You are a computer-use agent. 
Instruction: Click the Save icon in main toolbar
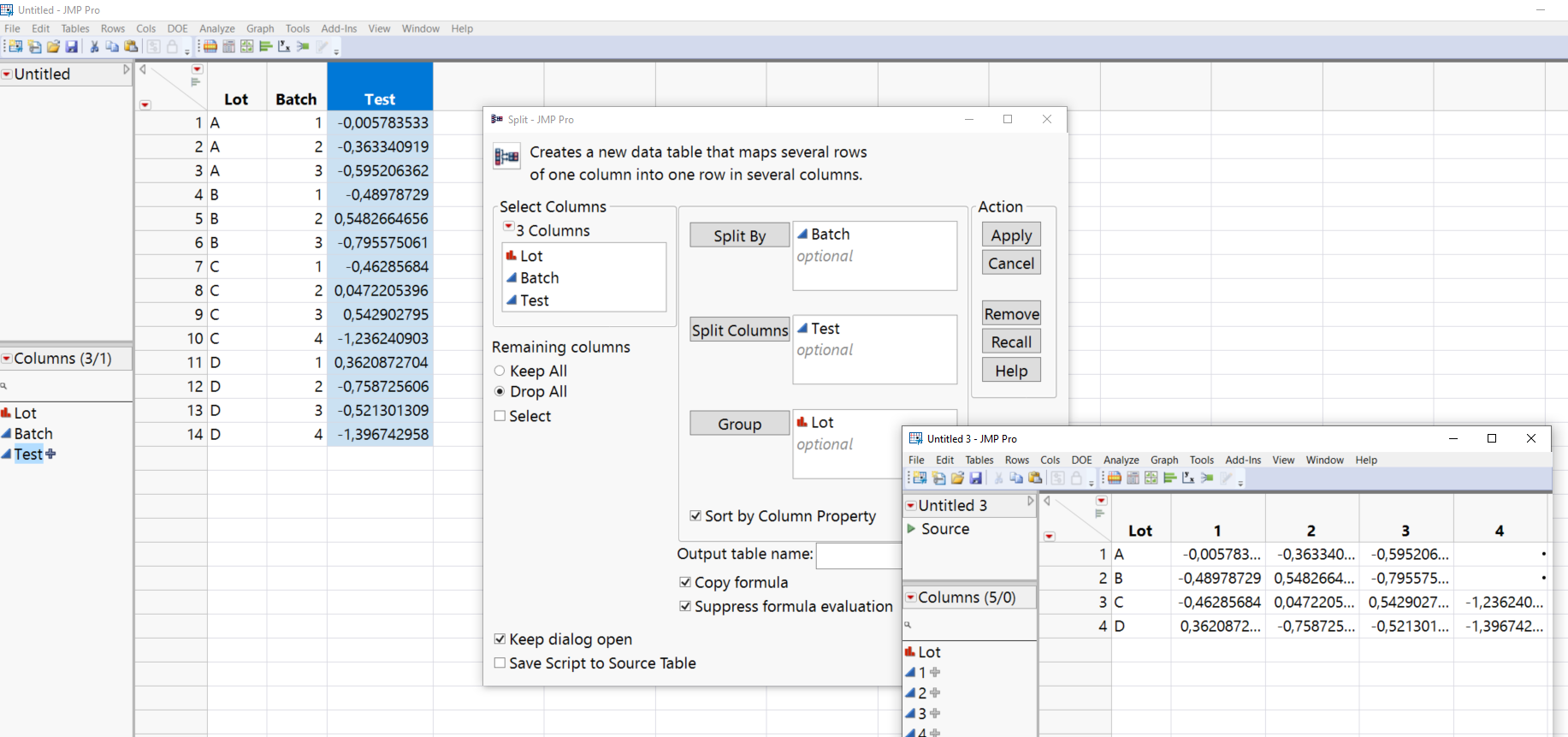point(72,47)
